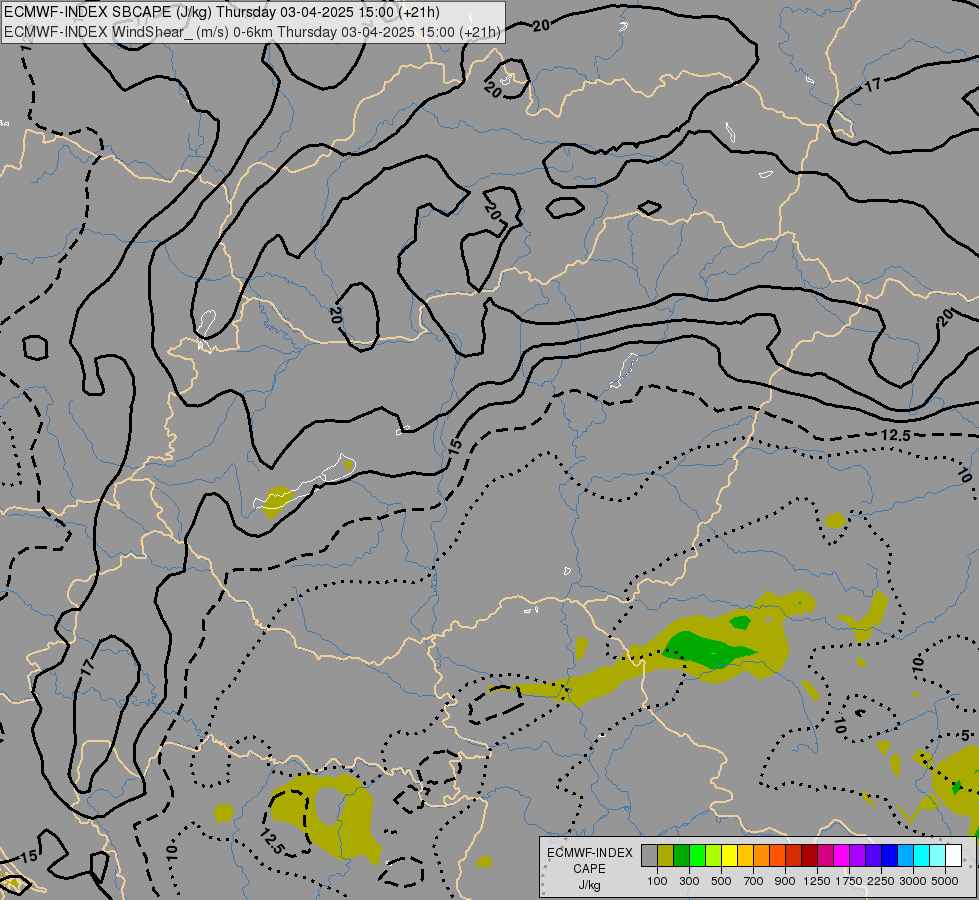Viewport: 979px width, 900px height.
Task: Pick the bright magenta legend swatch
Action: pos(842,855)
